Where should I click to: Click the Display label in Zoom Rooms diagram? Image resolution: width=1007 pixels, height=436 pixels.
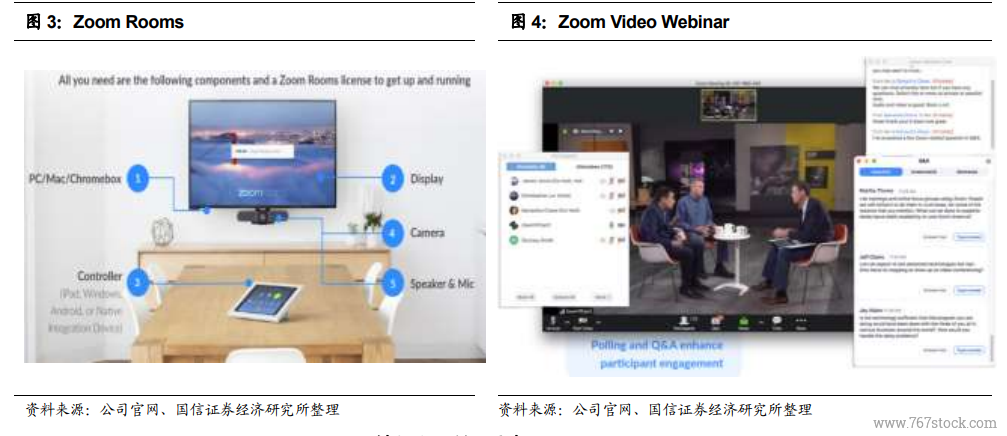(x=427, y=179)
